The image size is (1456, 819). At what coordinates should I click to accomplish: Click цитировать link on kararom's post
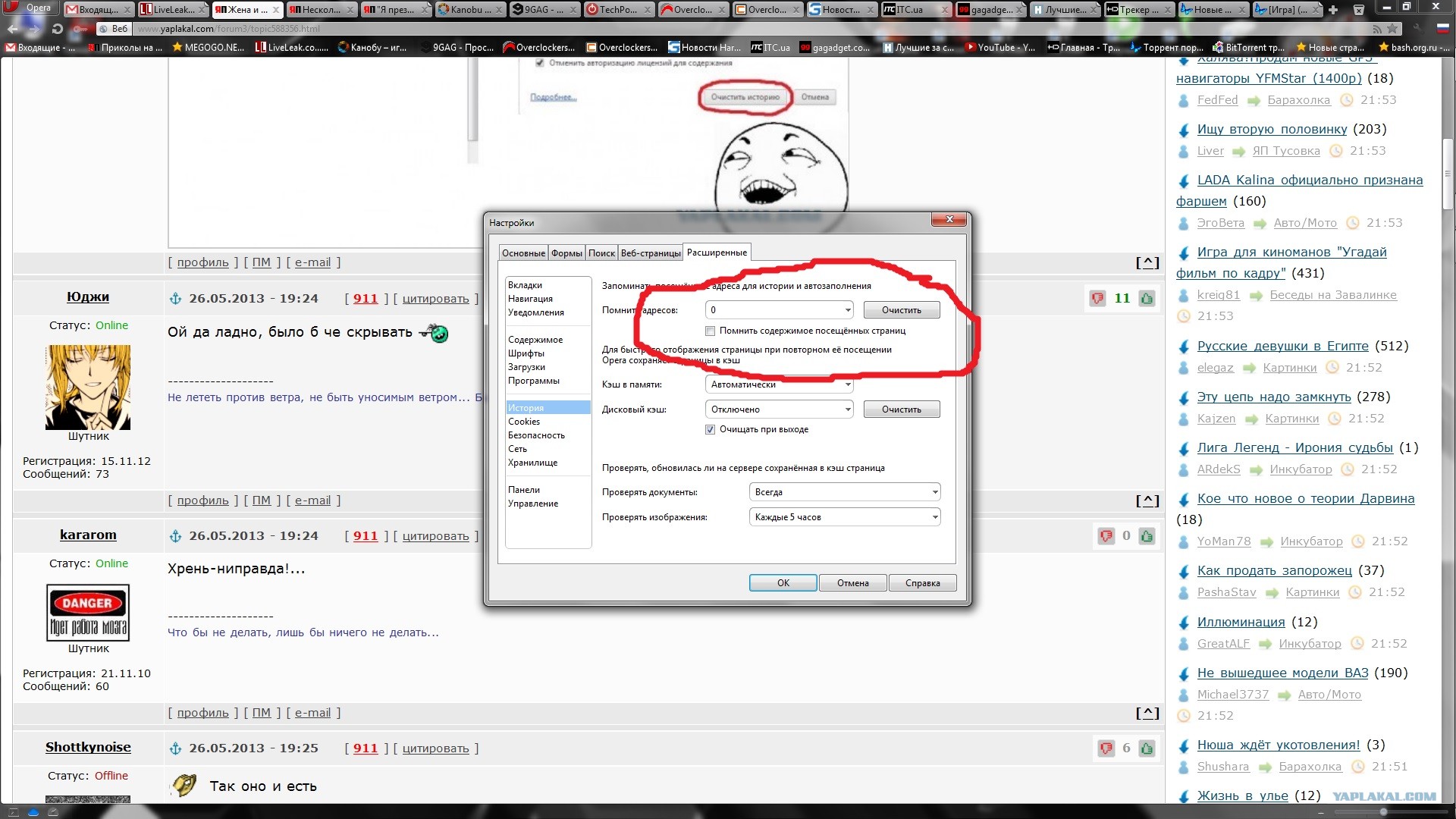tap(435, 536)
